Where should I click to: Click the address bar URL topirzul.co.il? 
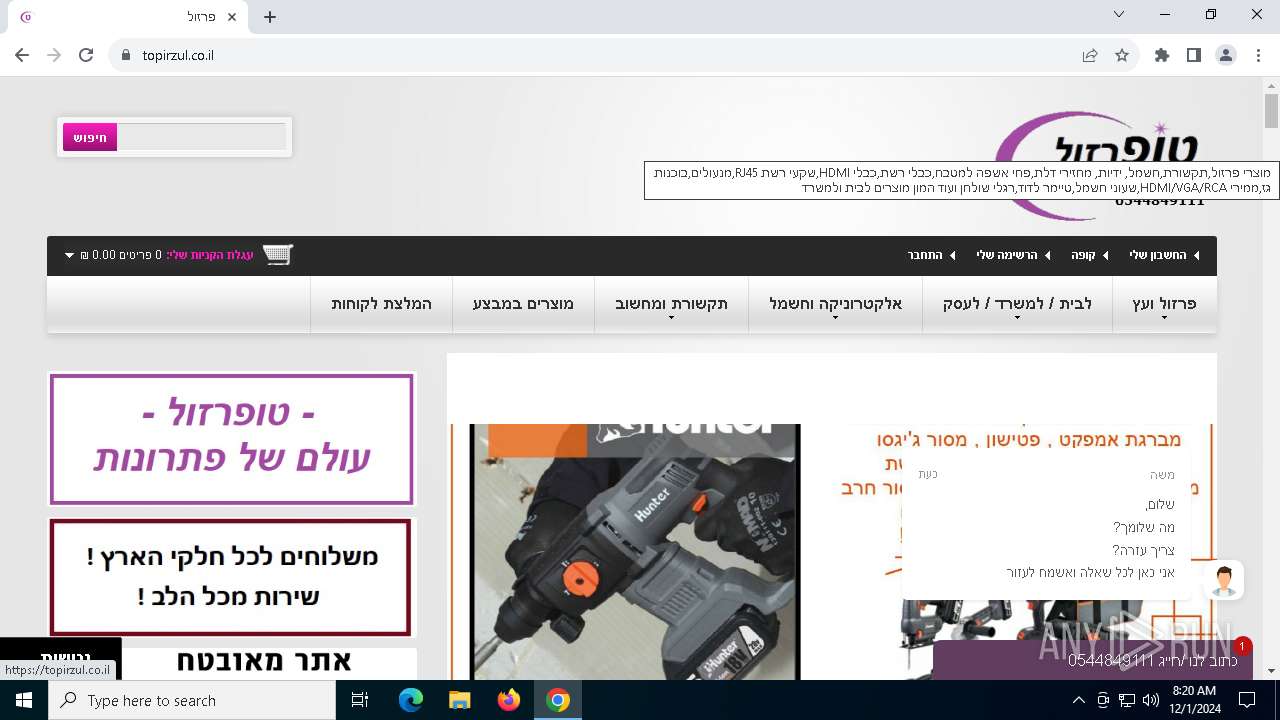[x=178, y=55]
